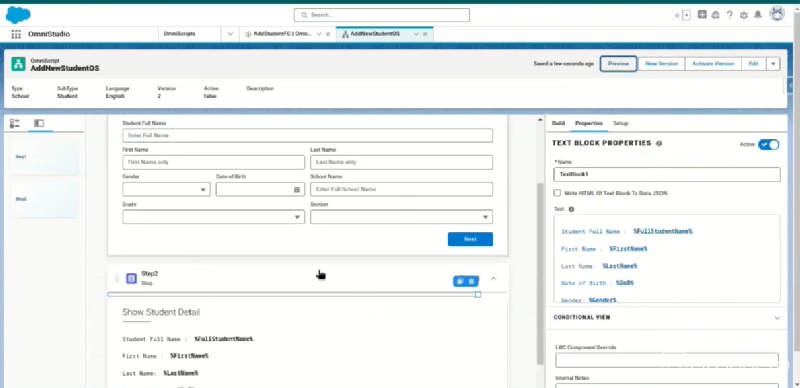Click the Preview button

click(x=618, y=64)
